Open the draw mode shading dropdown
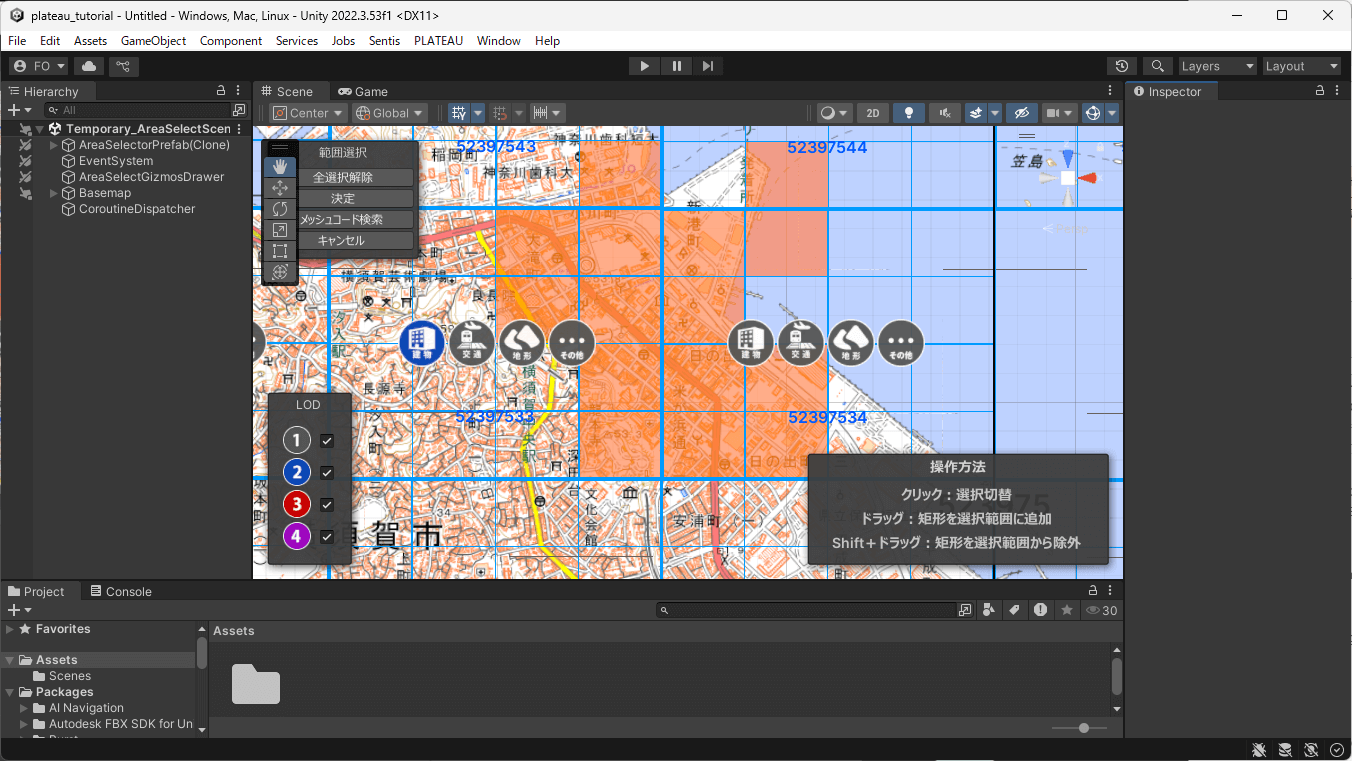This screenshot has height=761, width=1352. click(x=834, y=113)
